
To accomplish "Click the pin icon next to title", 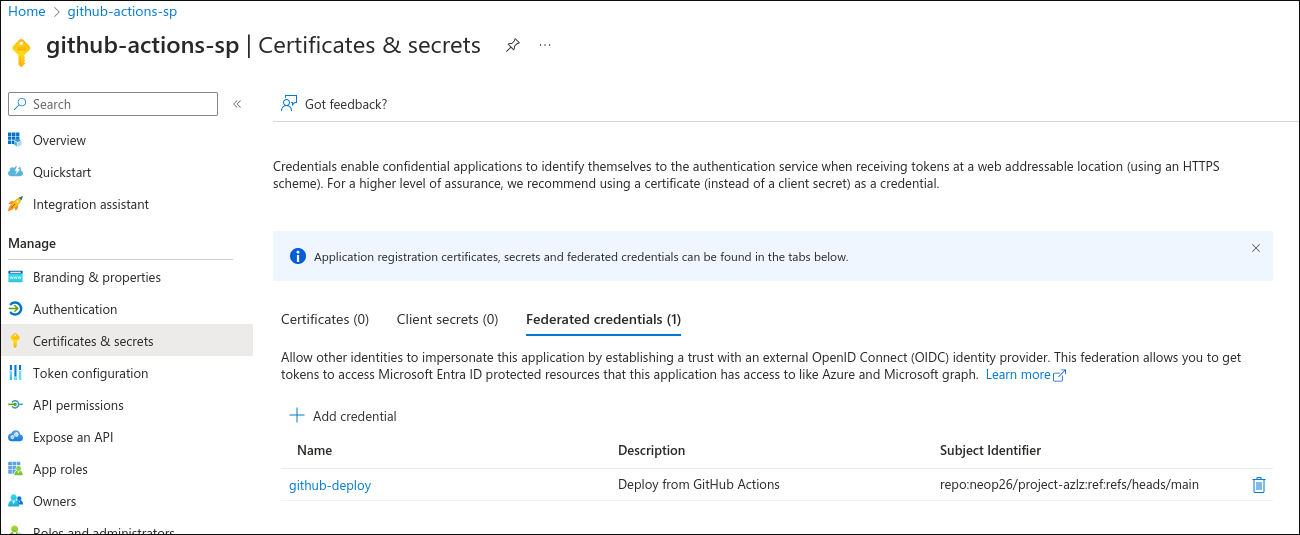I will click(x=512, y=45).
